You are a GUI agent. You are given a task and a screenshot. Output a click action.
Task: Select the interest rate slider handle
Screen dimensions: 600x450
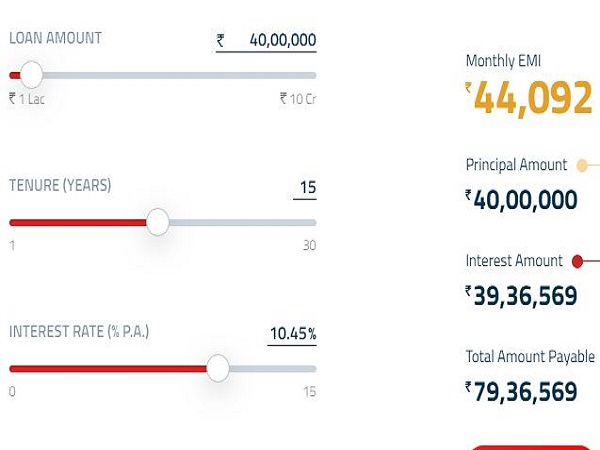(x=217, y=368)
